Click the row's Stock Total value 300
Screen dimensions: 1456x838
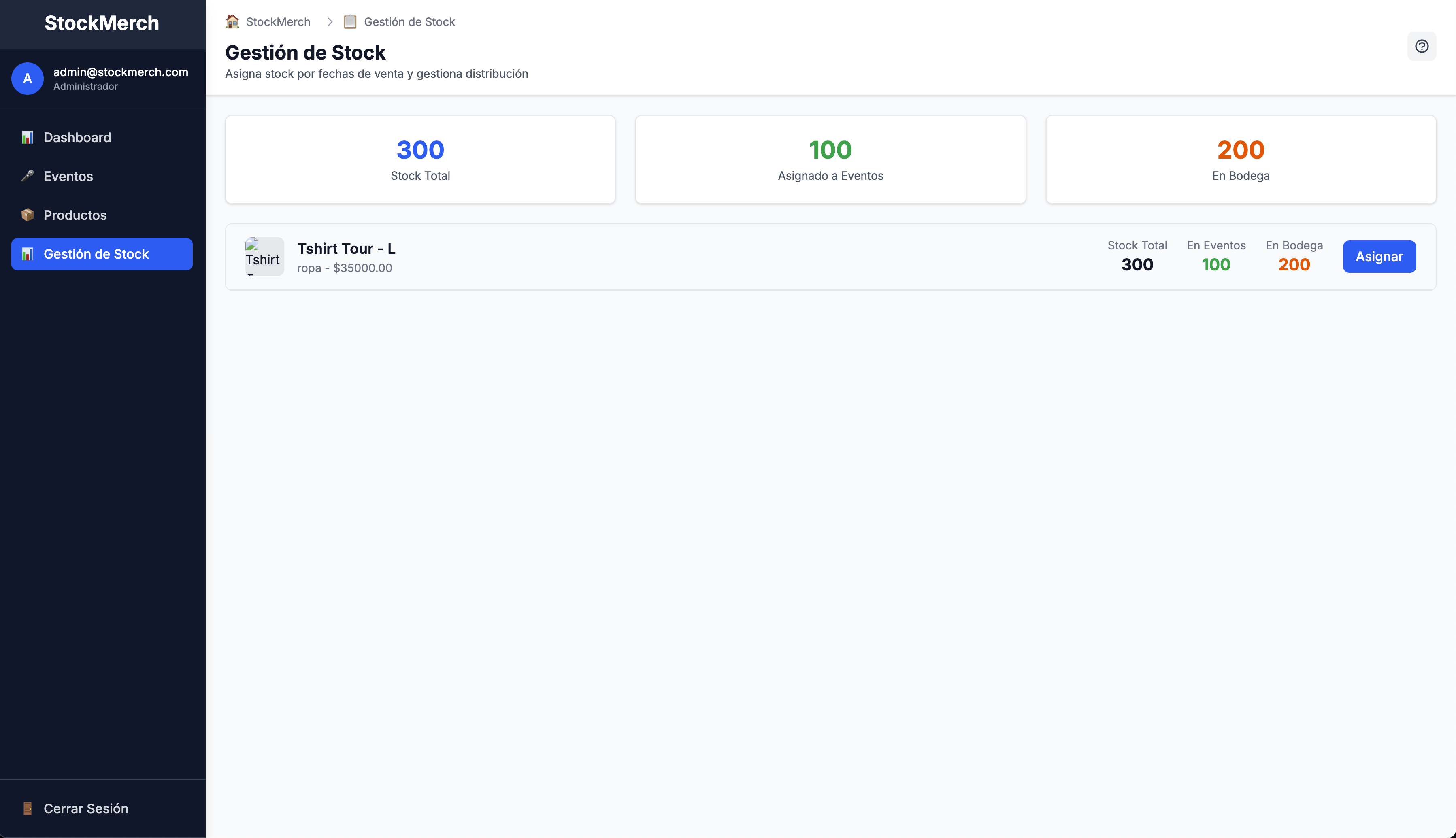point(1137,265)
